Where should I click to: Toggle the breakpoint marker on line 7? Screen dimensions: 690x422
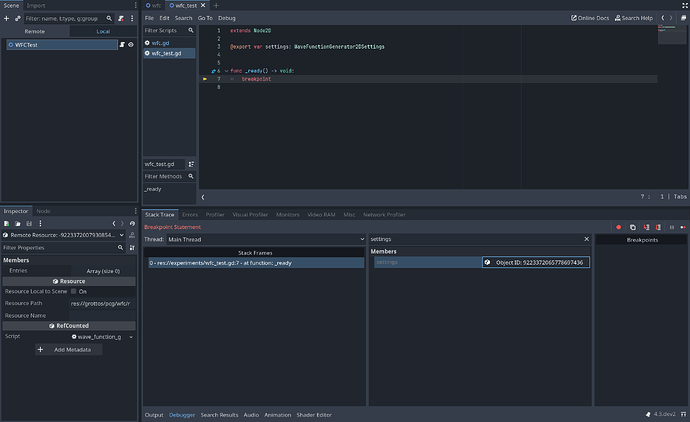[205, 79]
